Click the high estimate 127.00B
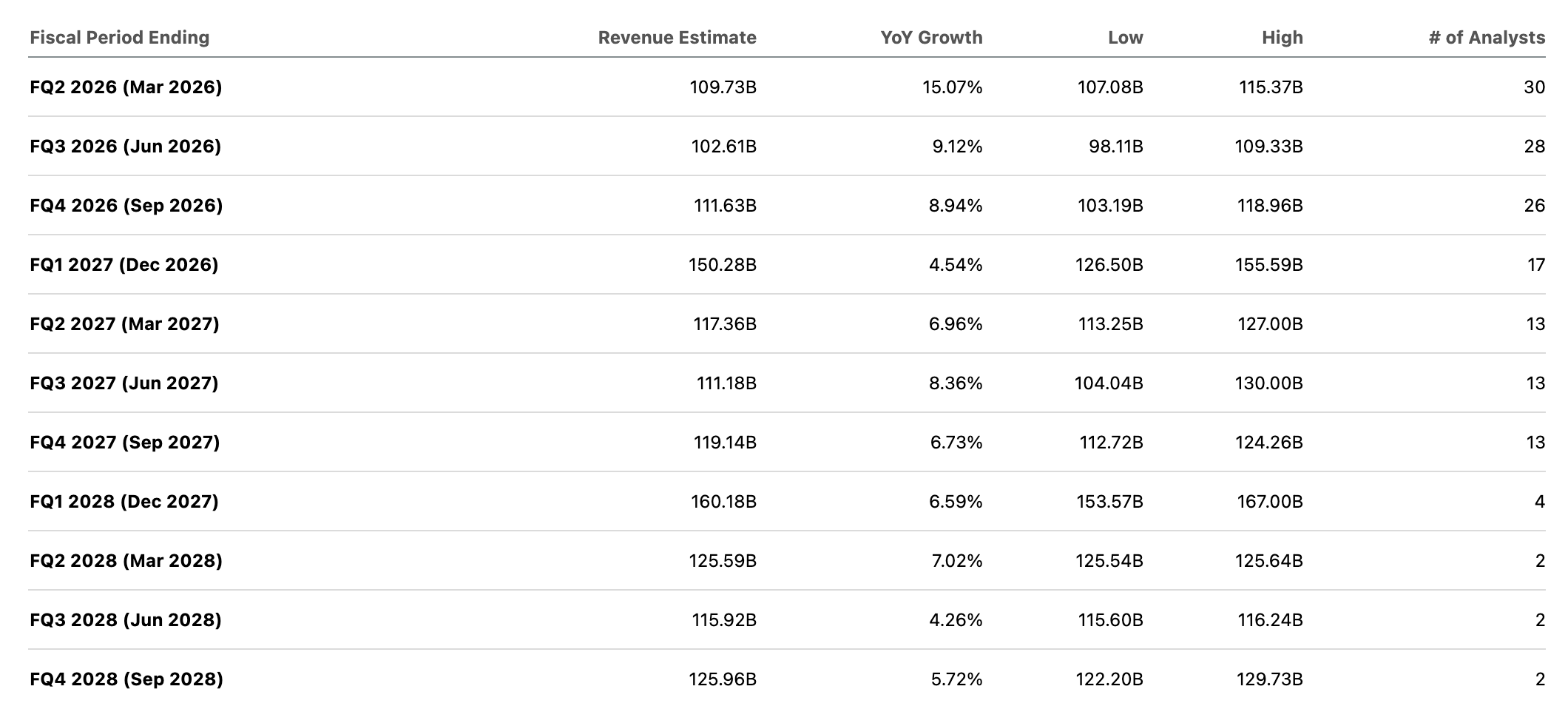 coord(1270,324)
